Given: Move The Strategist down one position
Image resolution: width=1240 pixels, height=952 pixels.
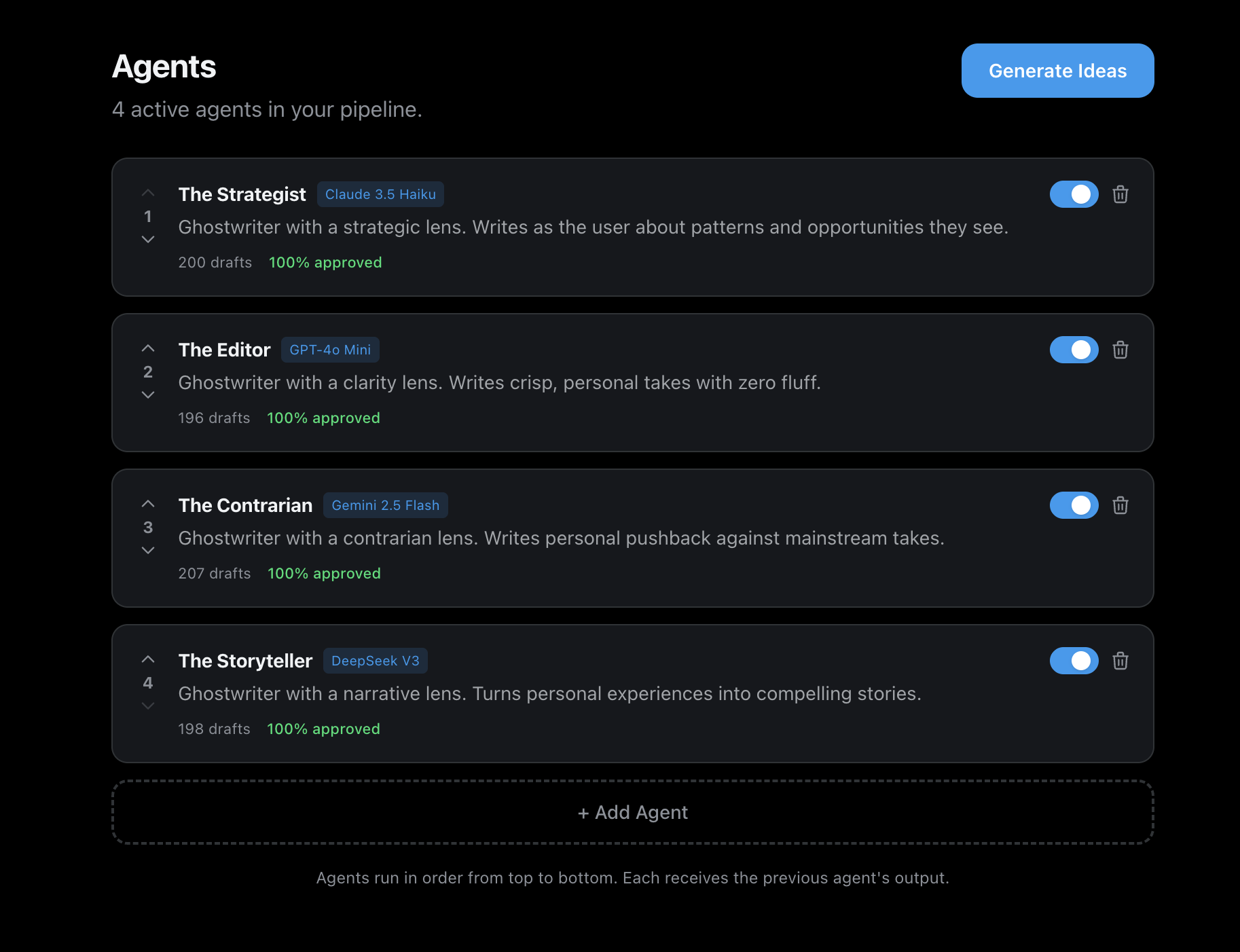Looking at the screenshot, I should tap(148, 240).
